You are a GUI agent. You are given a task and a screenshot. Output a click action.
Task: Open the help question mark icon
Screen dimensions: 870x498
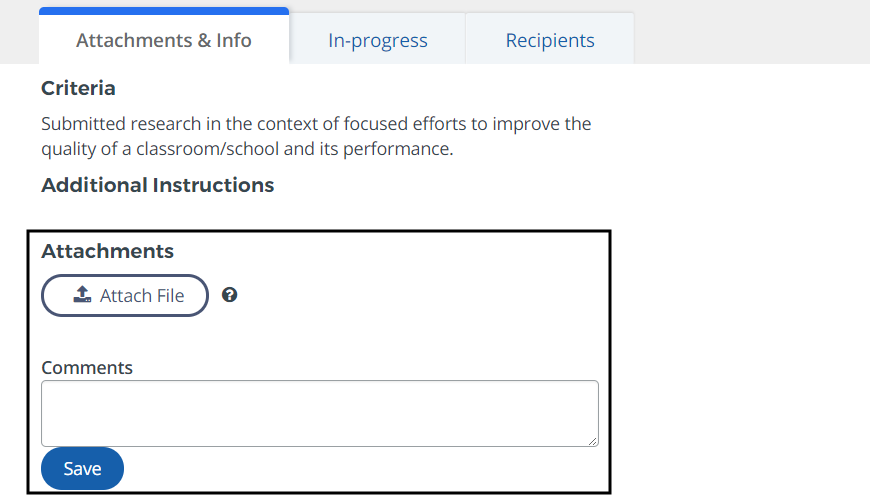point(229,295)
